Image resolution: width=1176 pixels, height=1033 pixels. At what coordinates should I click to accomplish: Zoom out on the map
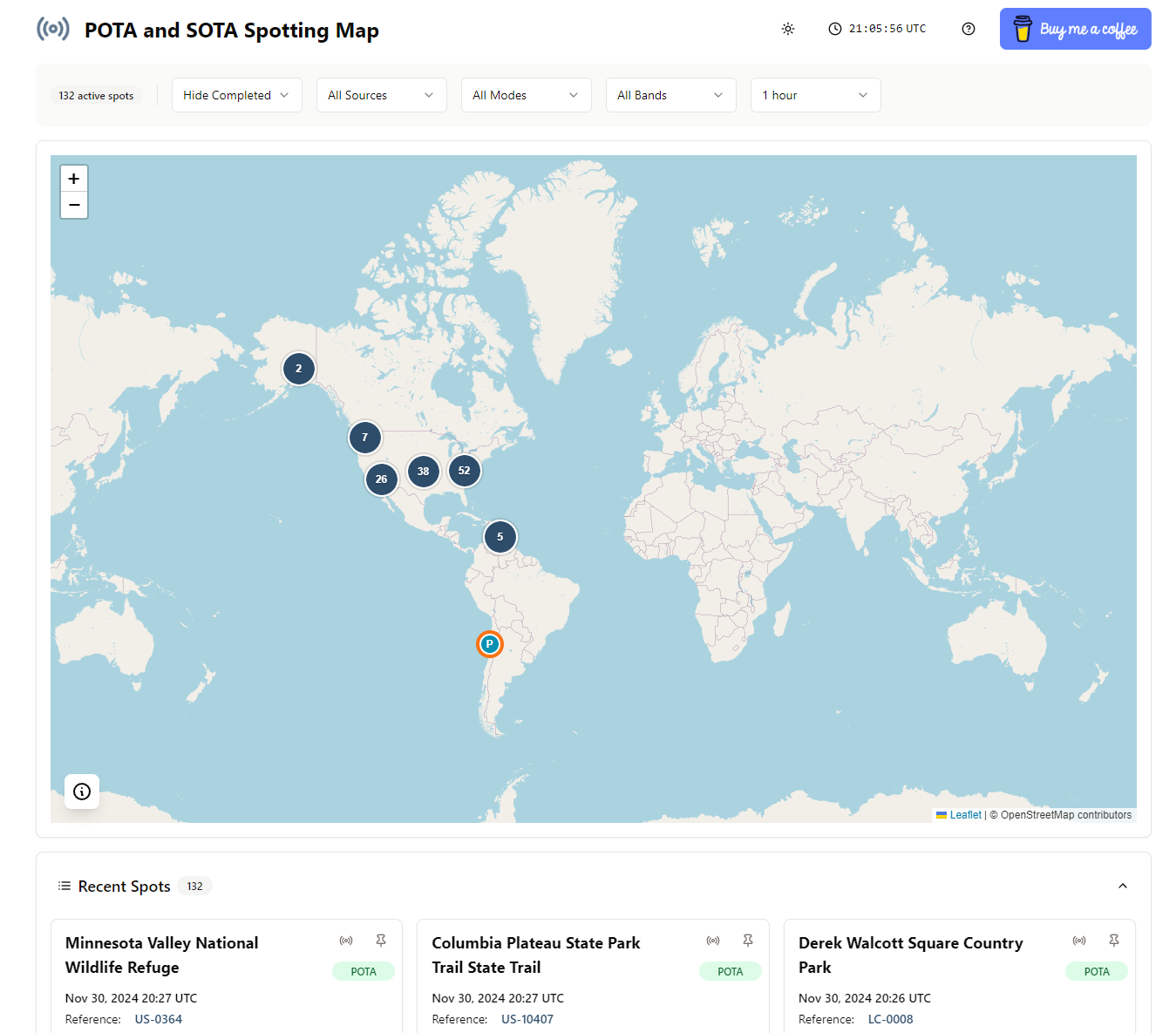tap(74, 205)
